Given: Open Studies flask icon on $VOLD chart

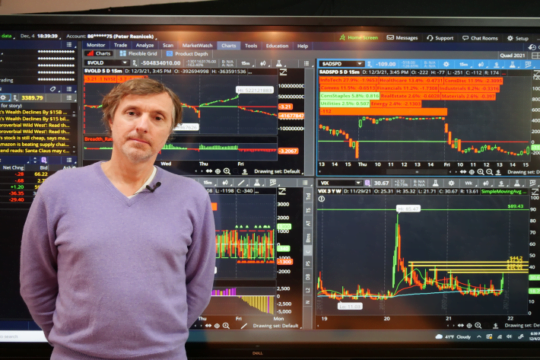Looking at the screenshot, I should click(279, 63).
